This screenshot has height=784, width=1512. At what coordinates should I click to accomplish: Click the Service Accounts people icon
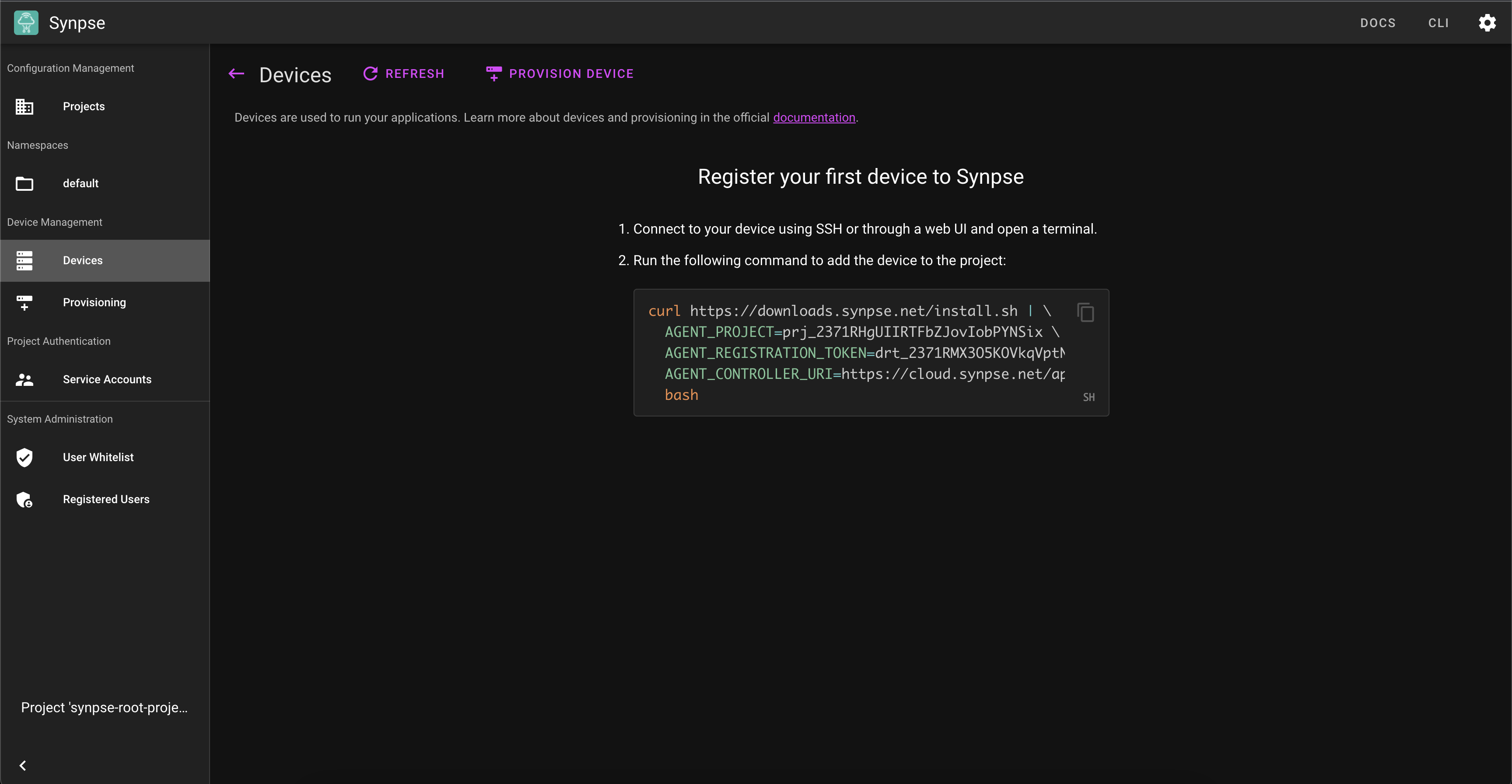click(x=24, y=380)
